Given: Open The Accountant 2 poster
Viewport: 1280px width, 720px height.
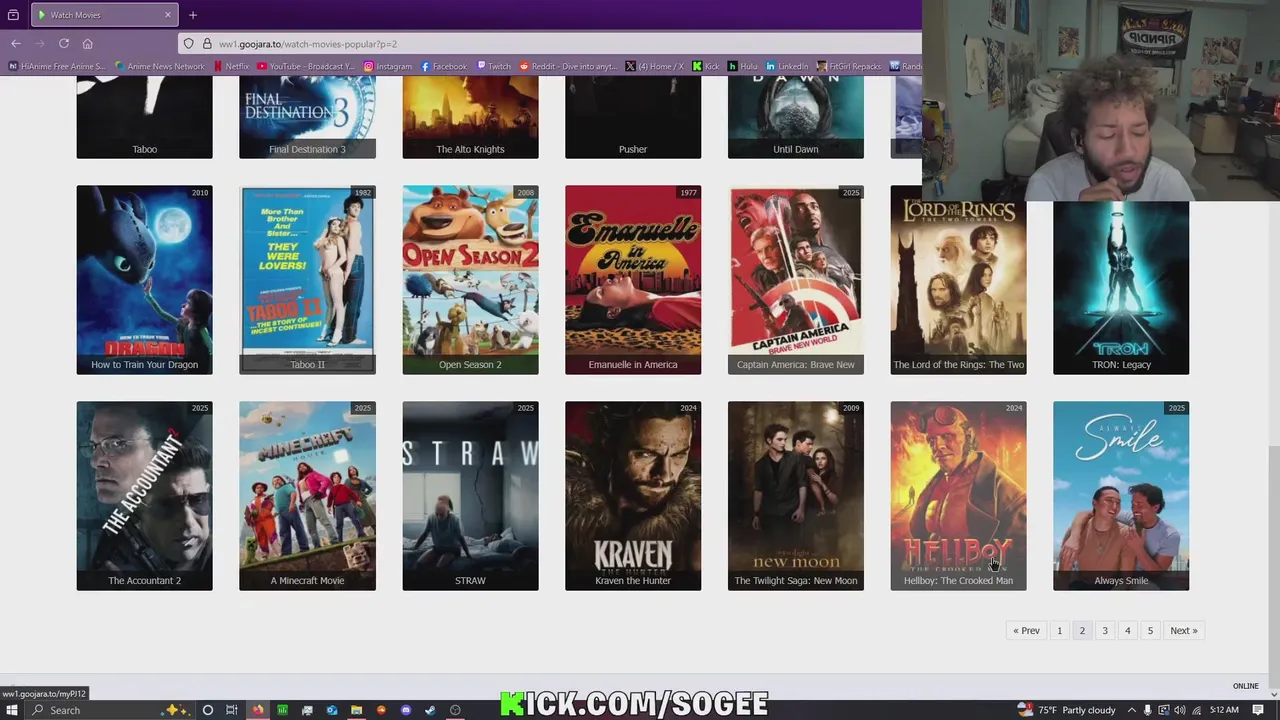Looking at the screenshot, I should pos(145,496).
